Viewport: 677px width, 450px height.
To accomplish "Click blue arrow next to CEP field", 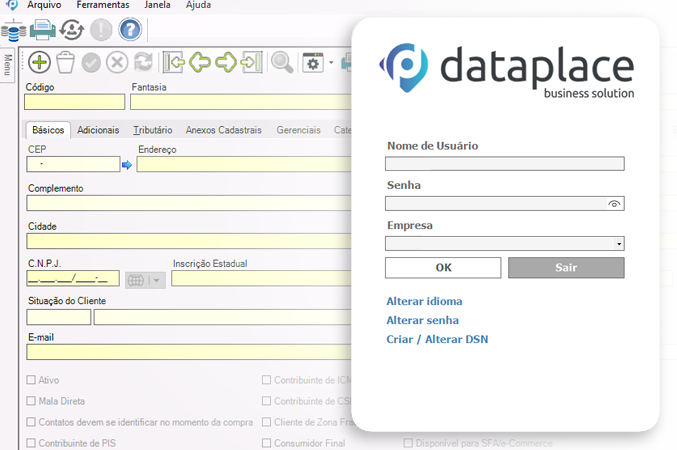I will click(127, 165).
